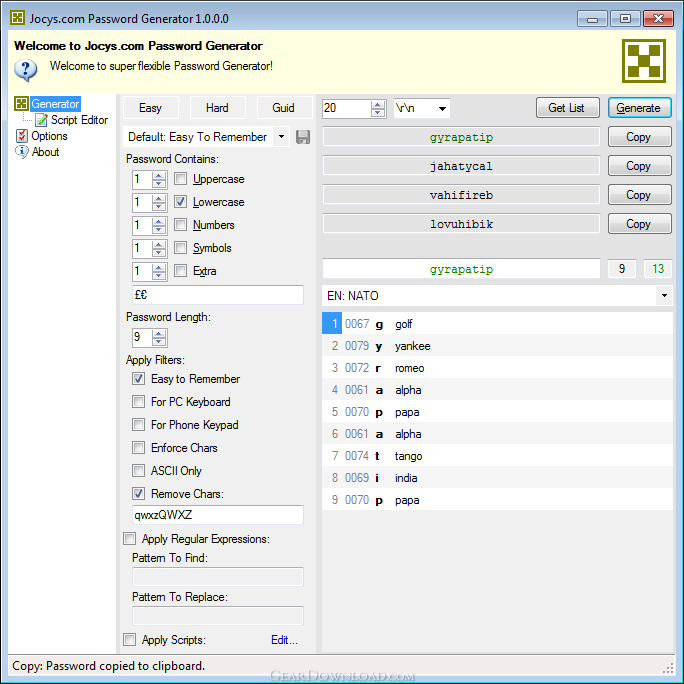Click the Numbers count stepper arrows

[x=159, y=225]
